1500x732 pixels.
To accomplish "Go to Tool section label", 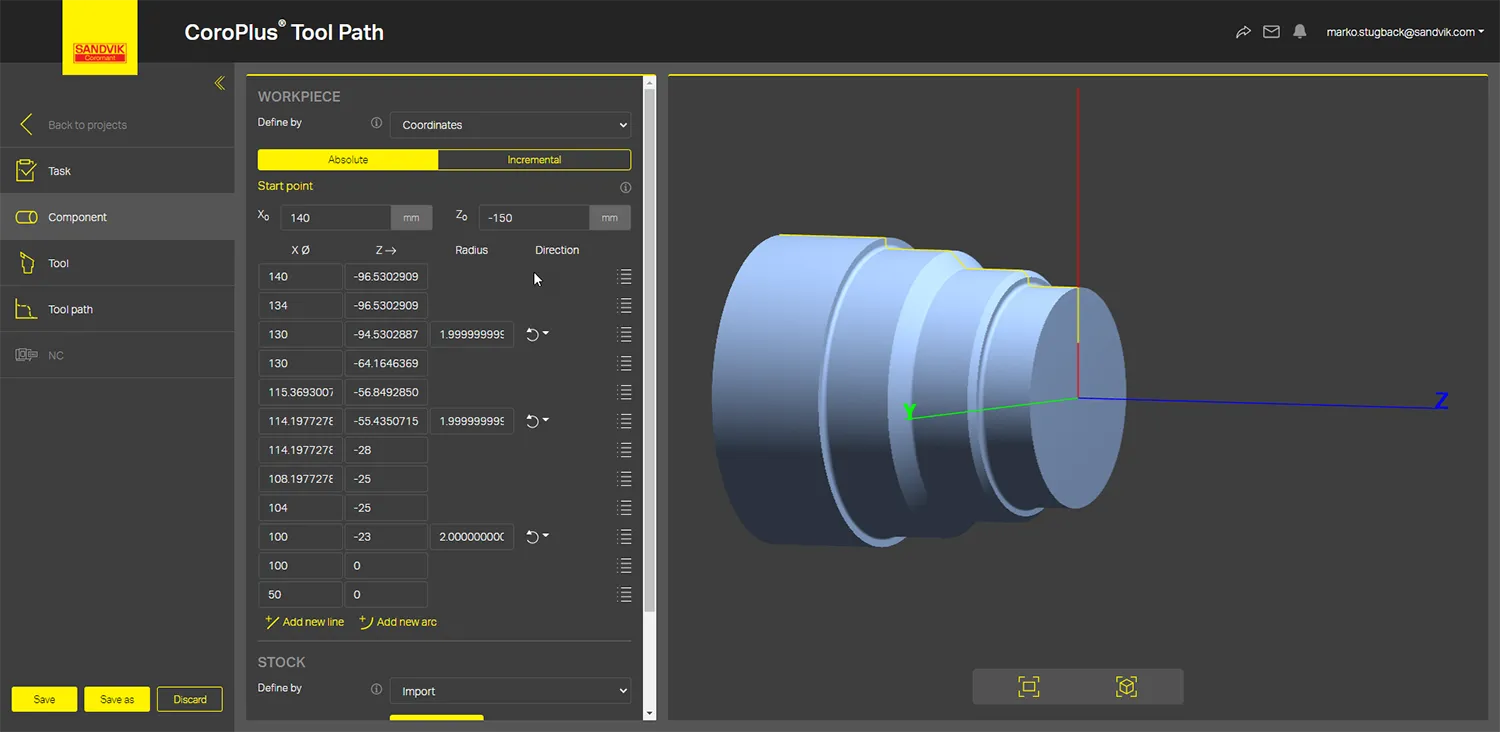I will [x=59, y=263].
